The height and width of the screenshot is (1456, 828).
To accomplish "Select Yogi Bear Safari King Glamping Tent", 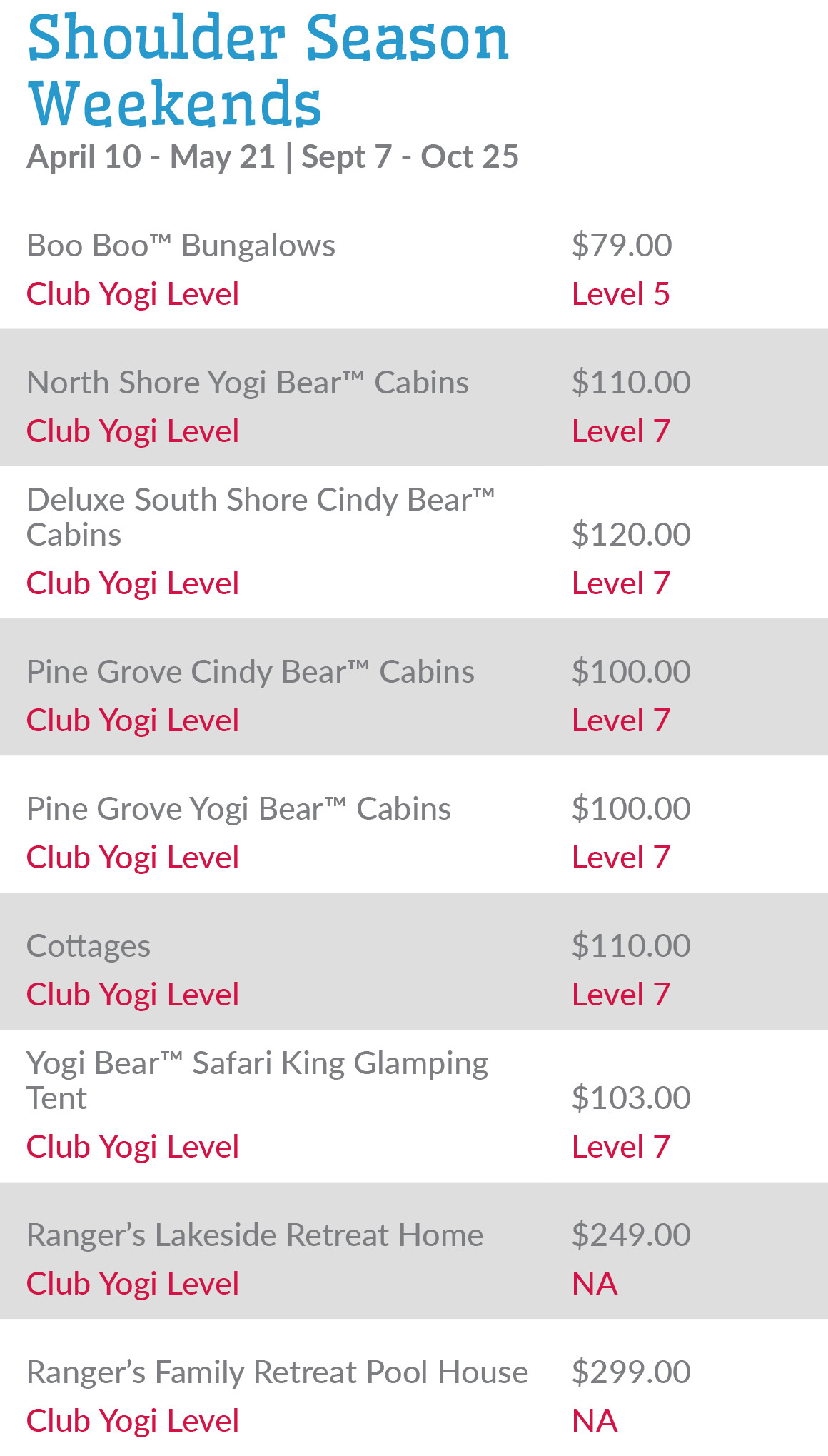I will coord(257,1080).
